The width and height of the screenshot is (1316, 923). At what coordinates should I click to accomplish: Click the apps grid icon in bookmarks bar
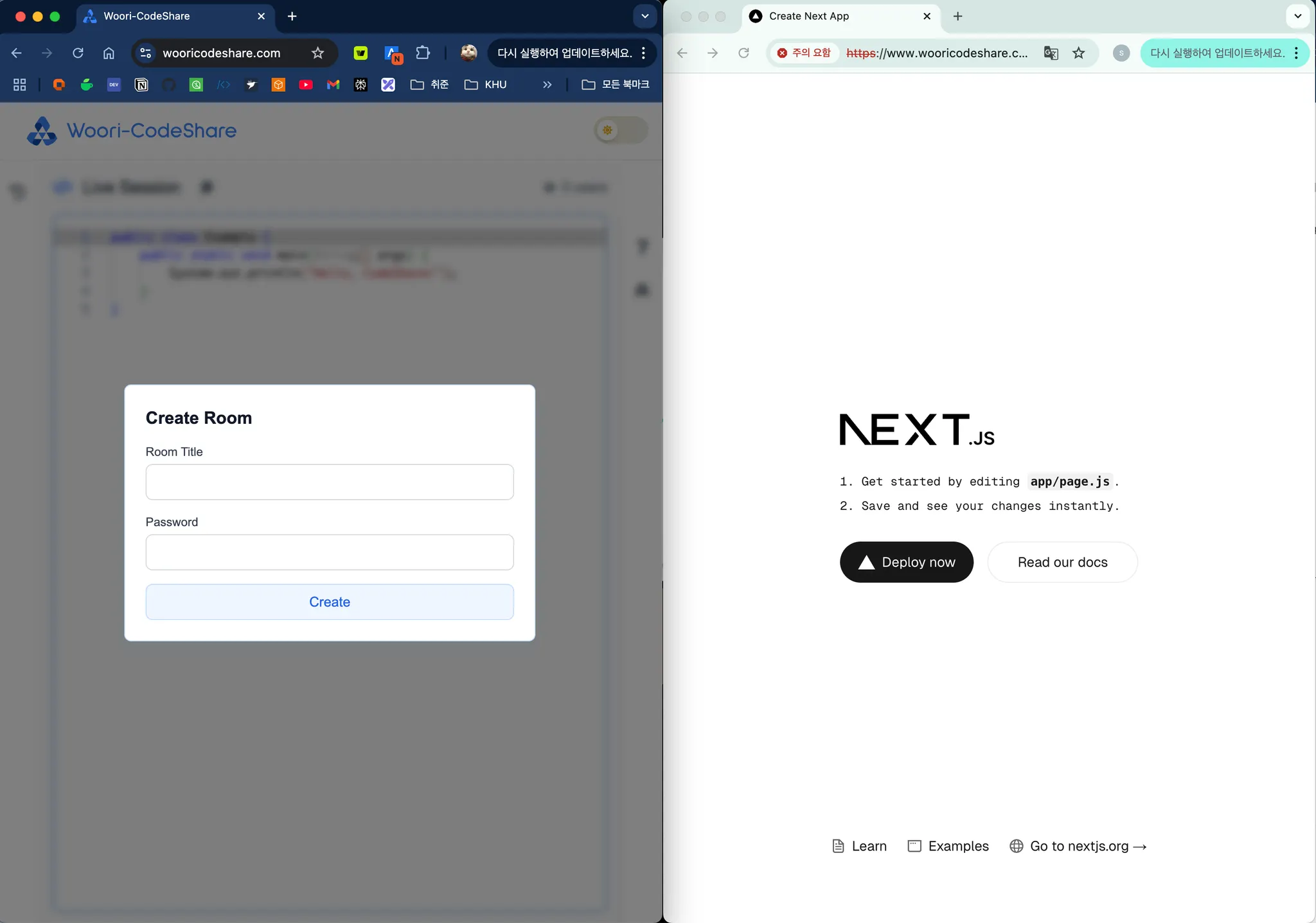19,85
